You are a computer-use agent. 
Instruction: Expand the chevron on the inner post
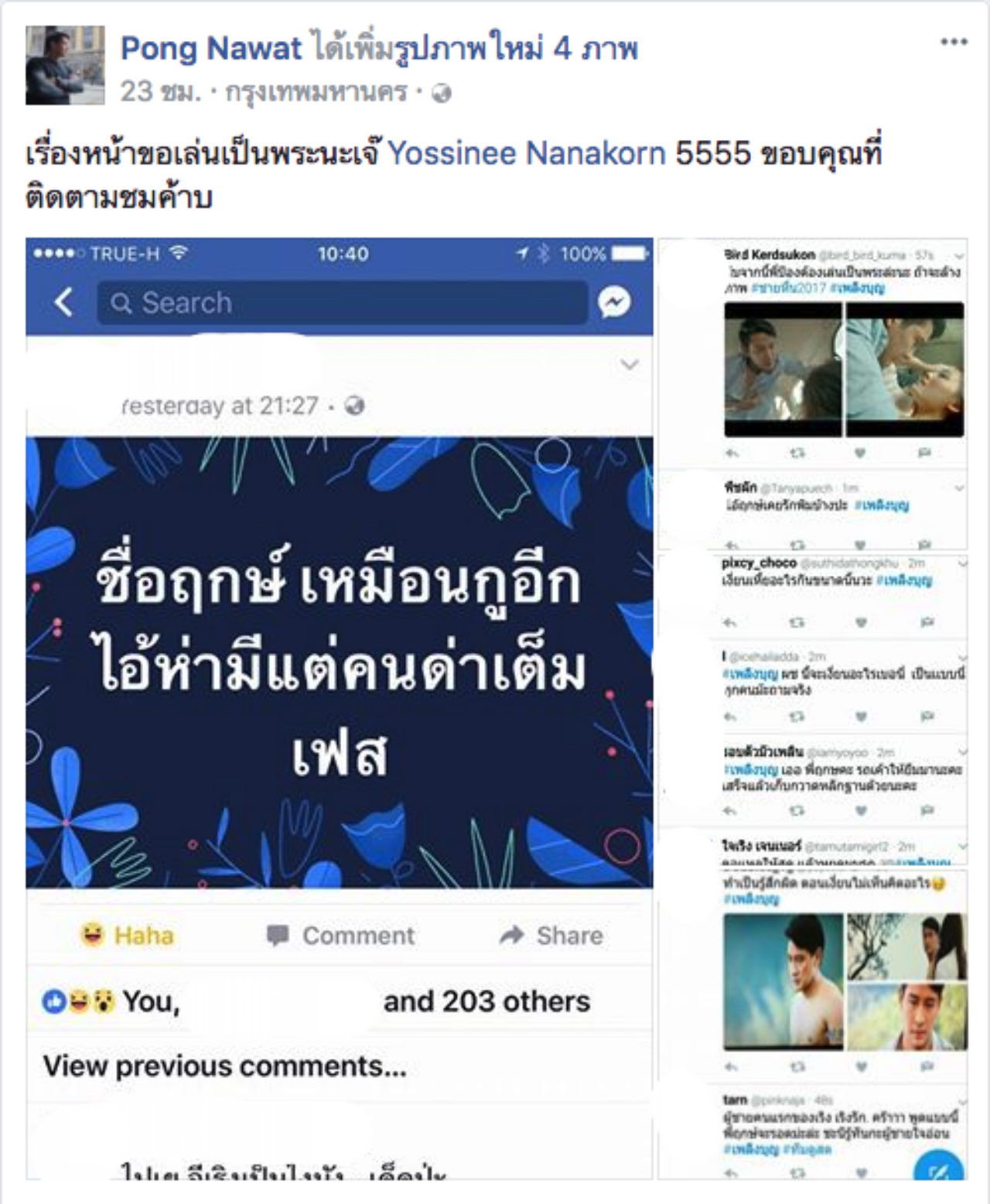pos(630,364)
